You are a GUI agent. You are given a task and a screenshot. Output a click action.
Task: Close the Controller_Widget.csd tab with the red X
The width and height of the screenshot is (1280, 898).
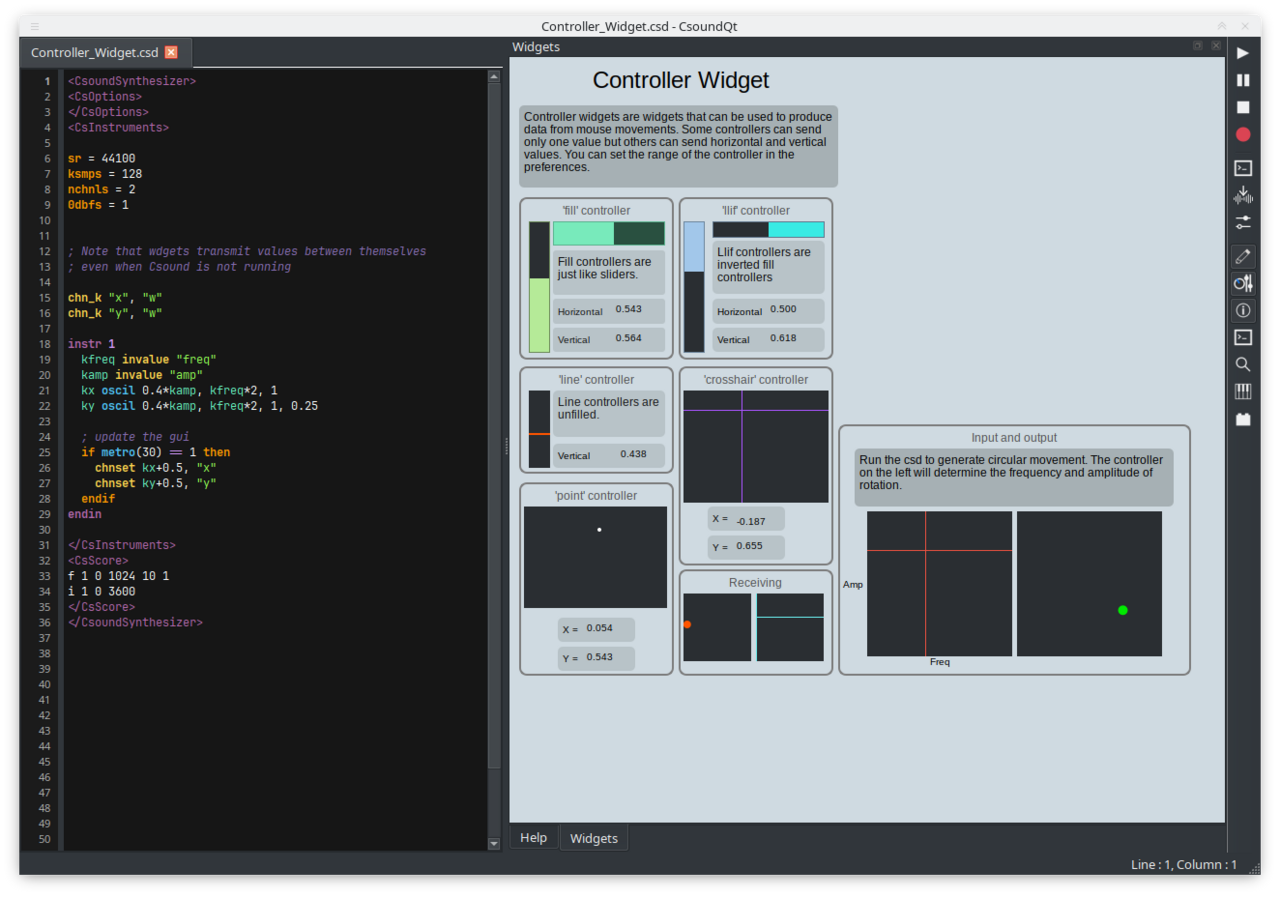point(171,52)
